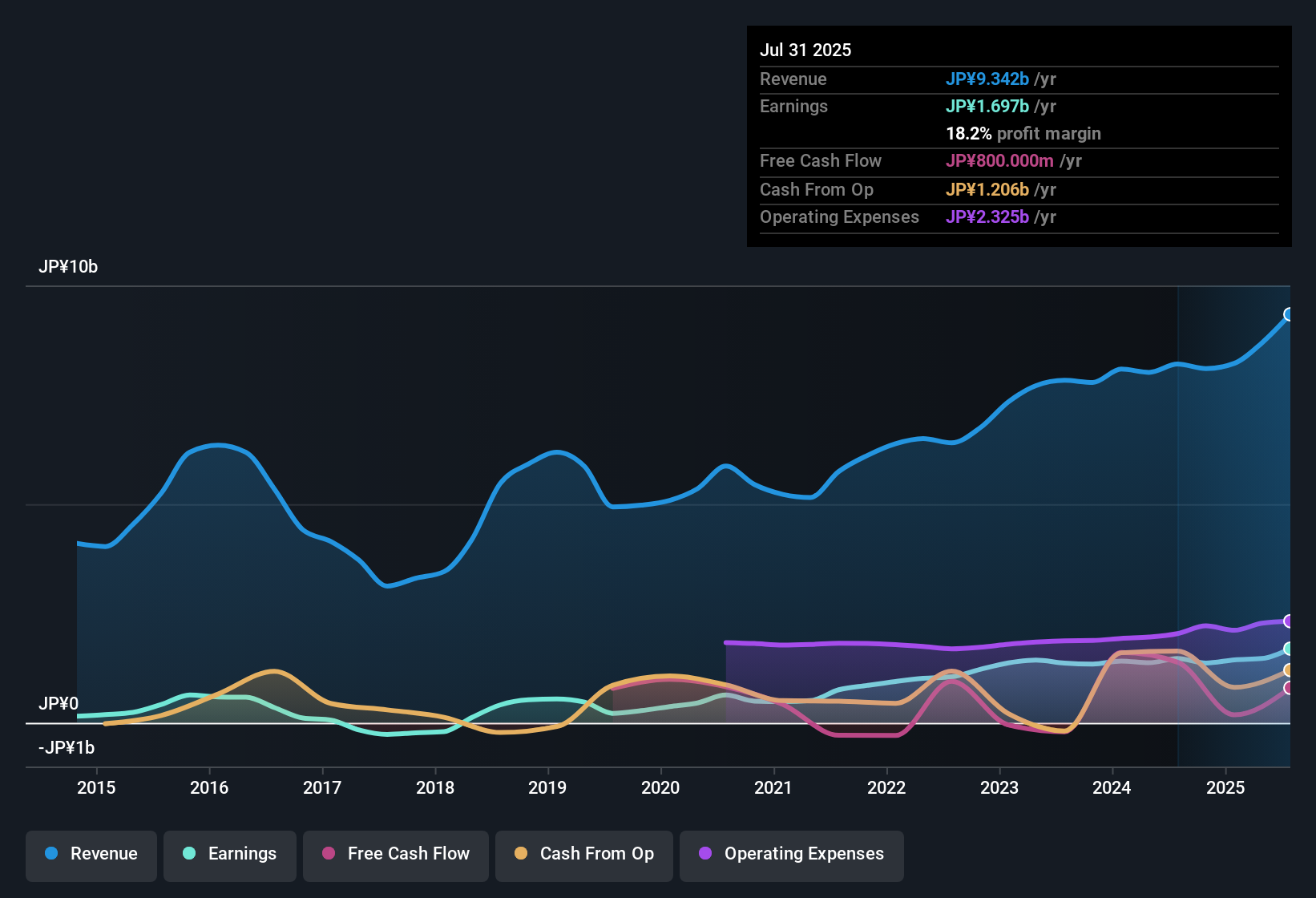This screenshot has height=898, width=1316.
Task: Click the teal Earnings endpoint marker
Action: (1289, 649)
